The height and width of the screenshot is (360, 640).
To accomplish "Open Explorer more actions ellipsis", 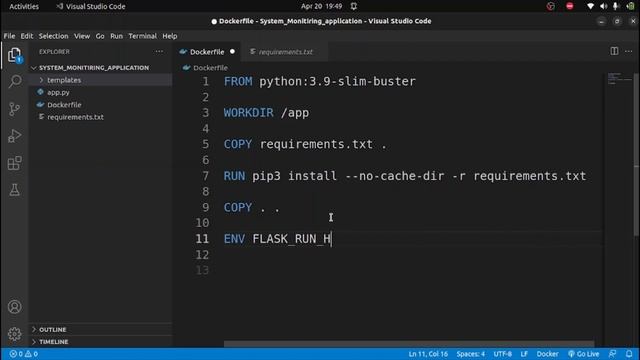I will click(159, 51).
